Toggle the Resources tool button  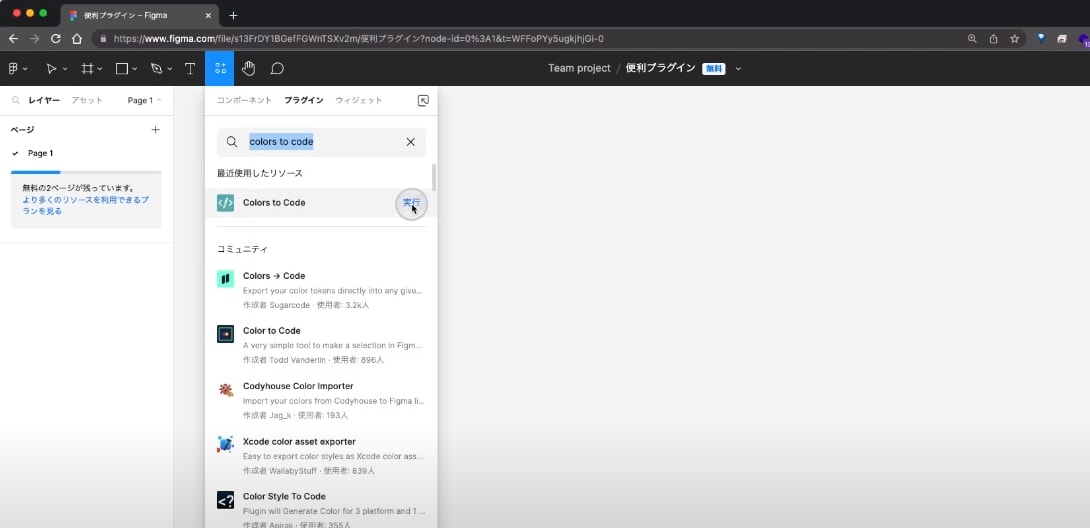click(220, 68)
